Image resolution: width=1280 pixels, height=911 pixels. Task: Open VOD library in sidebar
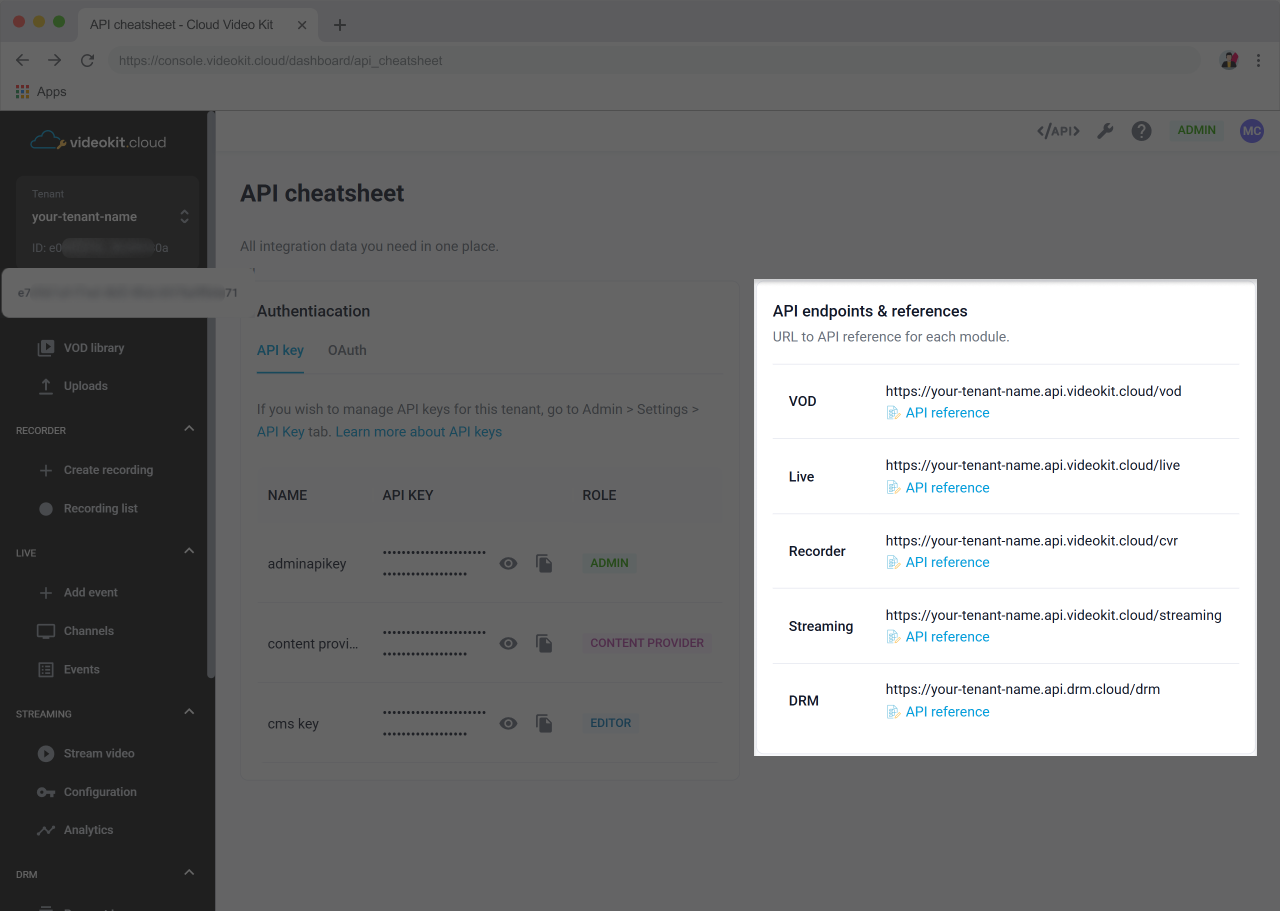[94, 348]
